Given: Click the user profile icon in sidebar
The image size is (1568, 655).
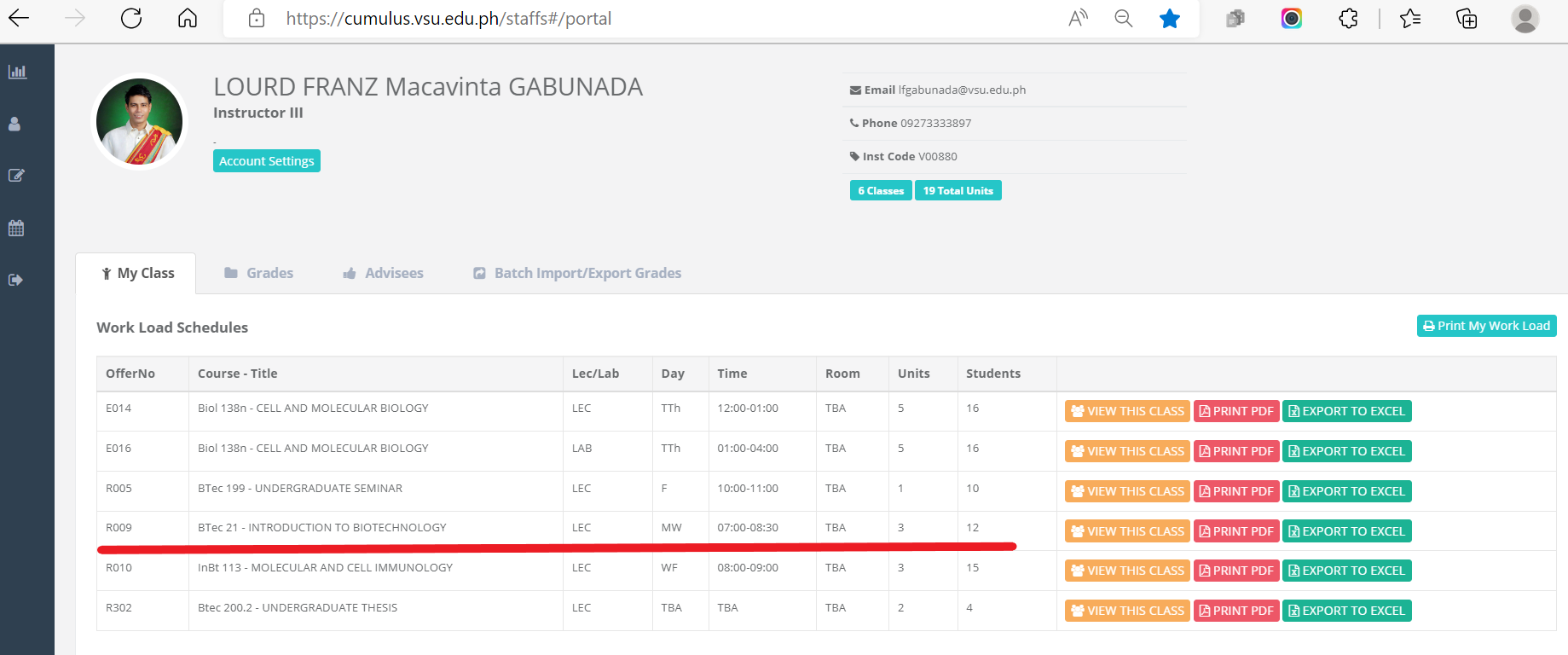Looking at the screenshot, I should (14, 125).
